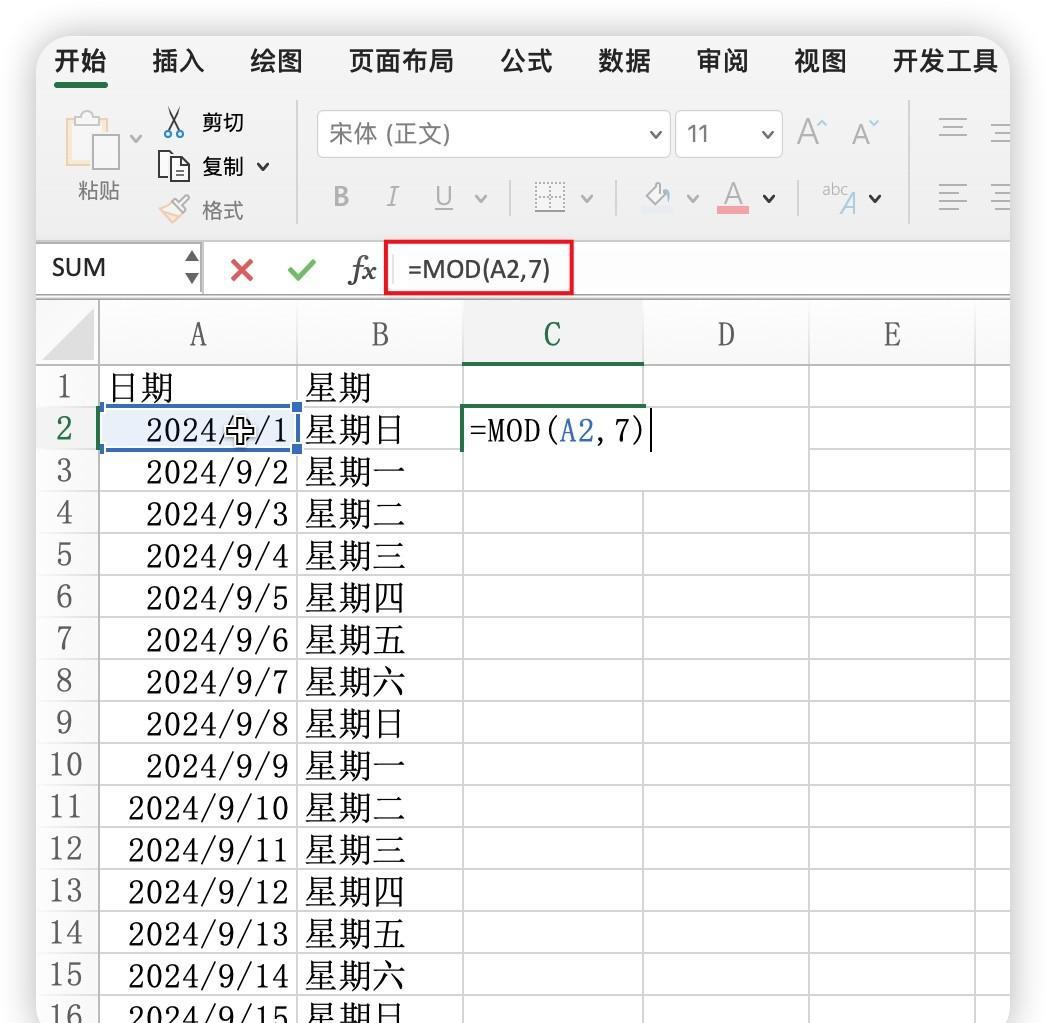1046x1023 pixels.
Task: Click the 粘贴 label button
Action: click(99, 191)
